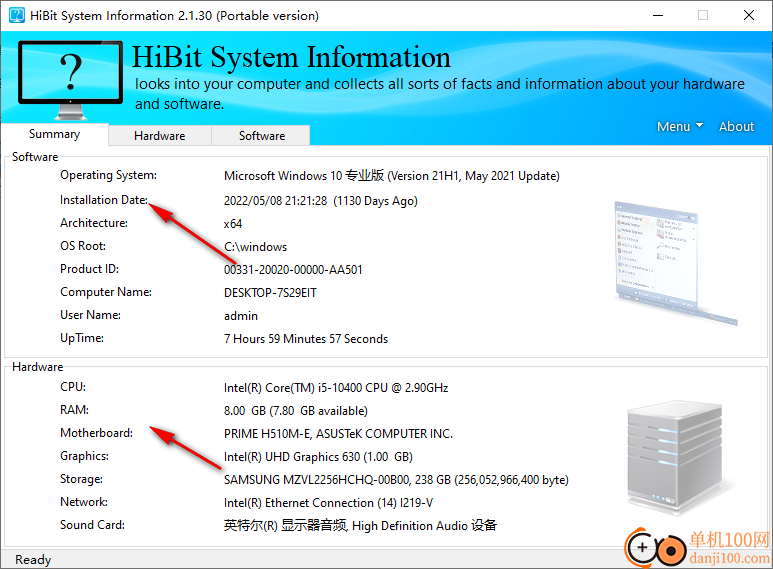This screenshot has width=773, height=569.
Task: Click the SAMSUNG MZVL2256HCHQ storage value
Action: pos(396,480)
